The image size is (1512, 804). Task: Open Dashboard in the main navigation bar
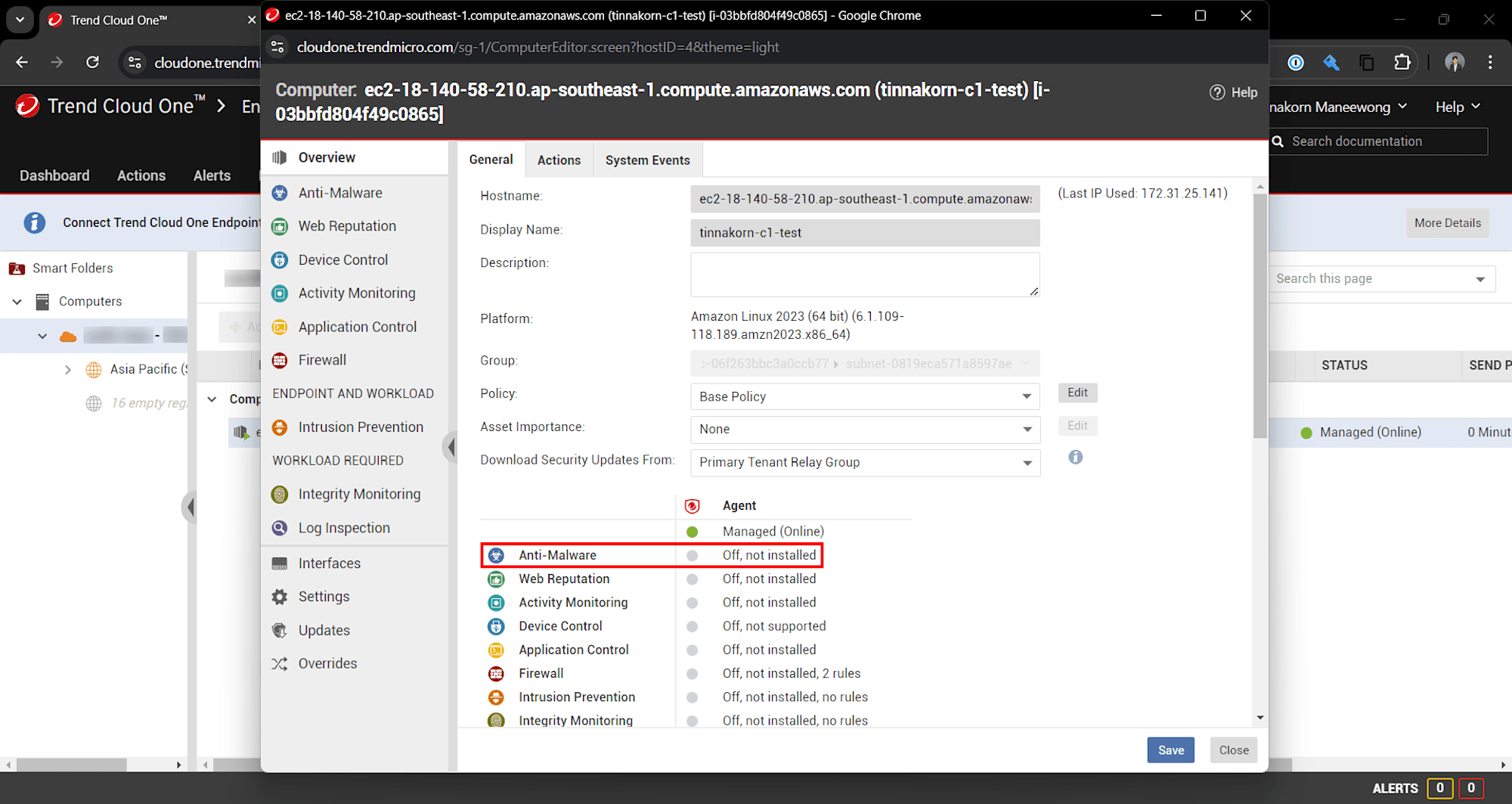pos(54,175)
